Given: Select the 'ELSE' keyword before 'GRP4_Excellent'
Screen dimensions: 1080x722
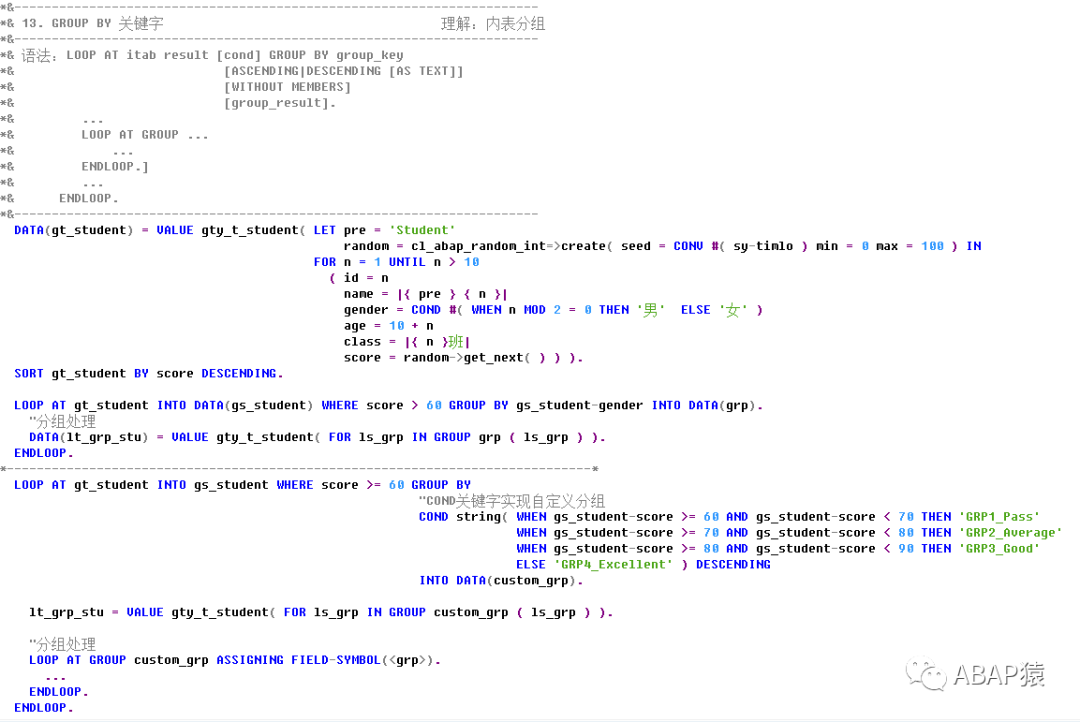Looking at the screenshot, I should [x=531, y=564].
